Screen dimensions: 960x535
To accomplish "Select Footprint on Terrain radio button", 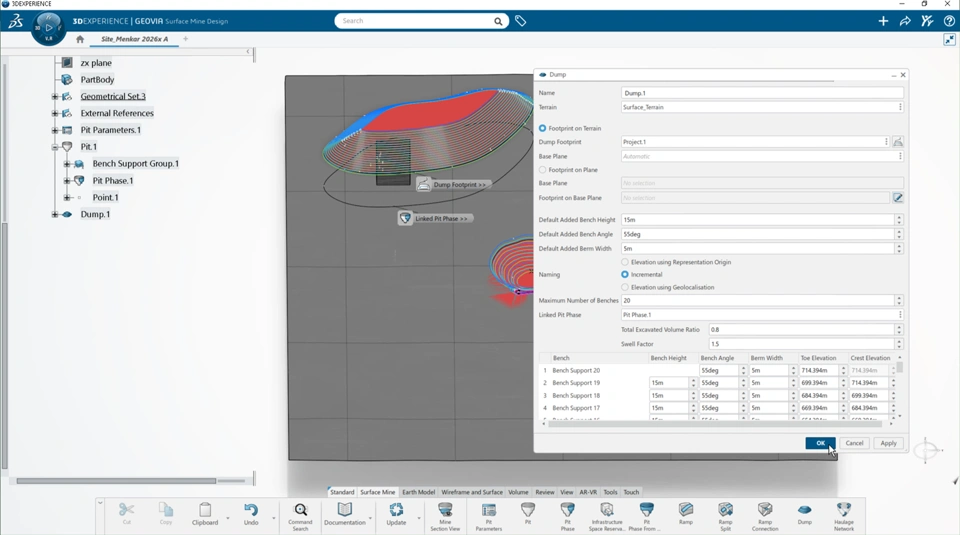I will tap(542, 129).
